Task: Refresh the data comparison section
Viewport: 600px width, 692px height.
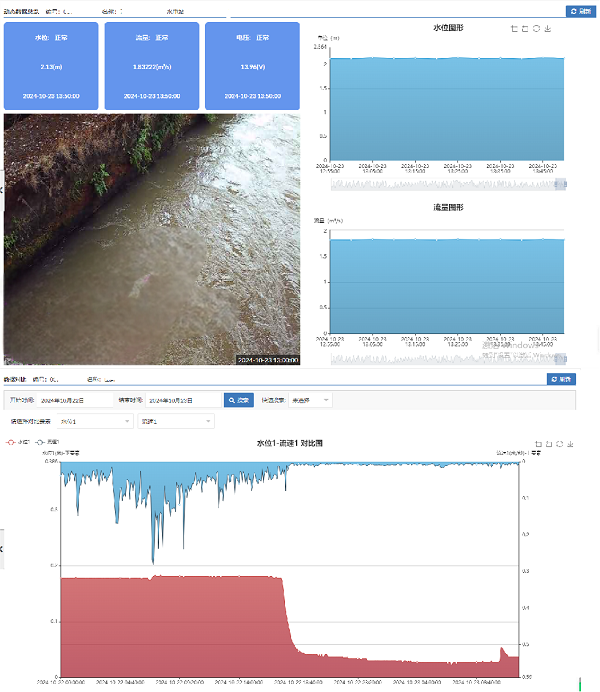Action: pos(560,380)
